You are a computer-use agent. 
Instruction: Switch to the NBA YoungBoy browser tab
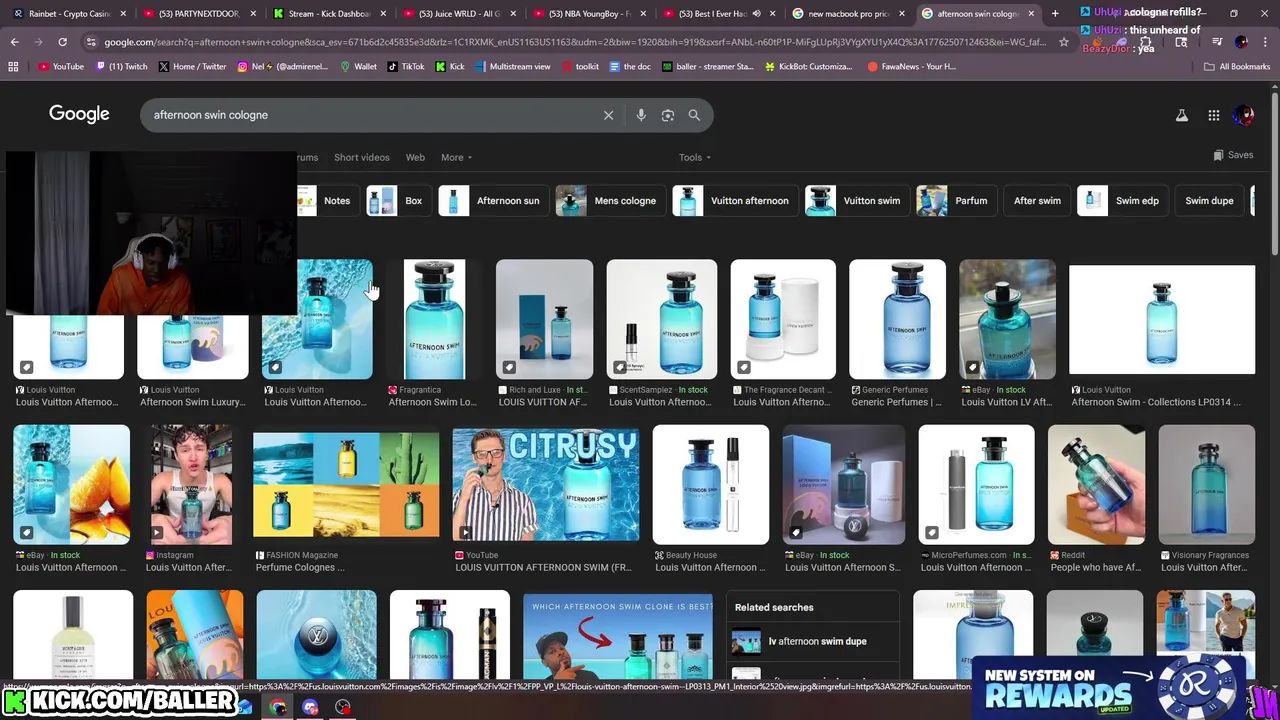[588, 14]
